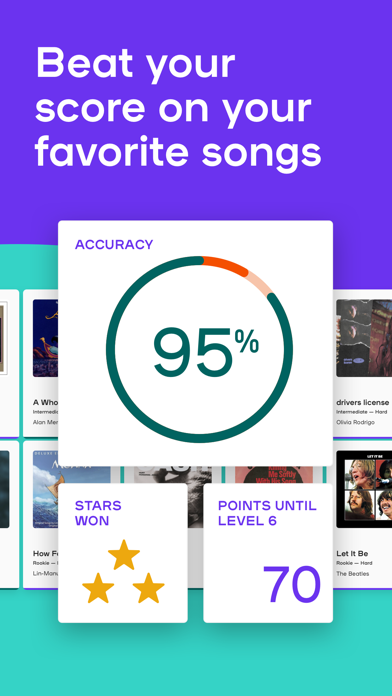Open the Let It Be album cover
This screenshot has height=696, width=392.
pos(364,489)
